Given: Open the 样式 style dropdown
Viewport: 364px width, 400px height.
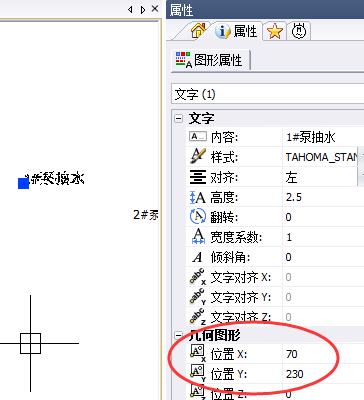Looking at the screenshot, I should [x=361, y=157].
